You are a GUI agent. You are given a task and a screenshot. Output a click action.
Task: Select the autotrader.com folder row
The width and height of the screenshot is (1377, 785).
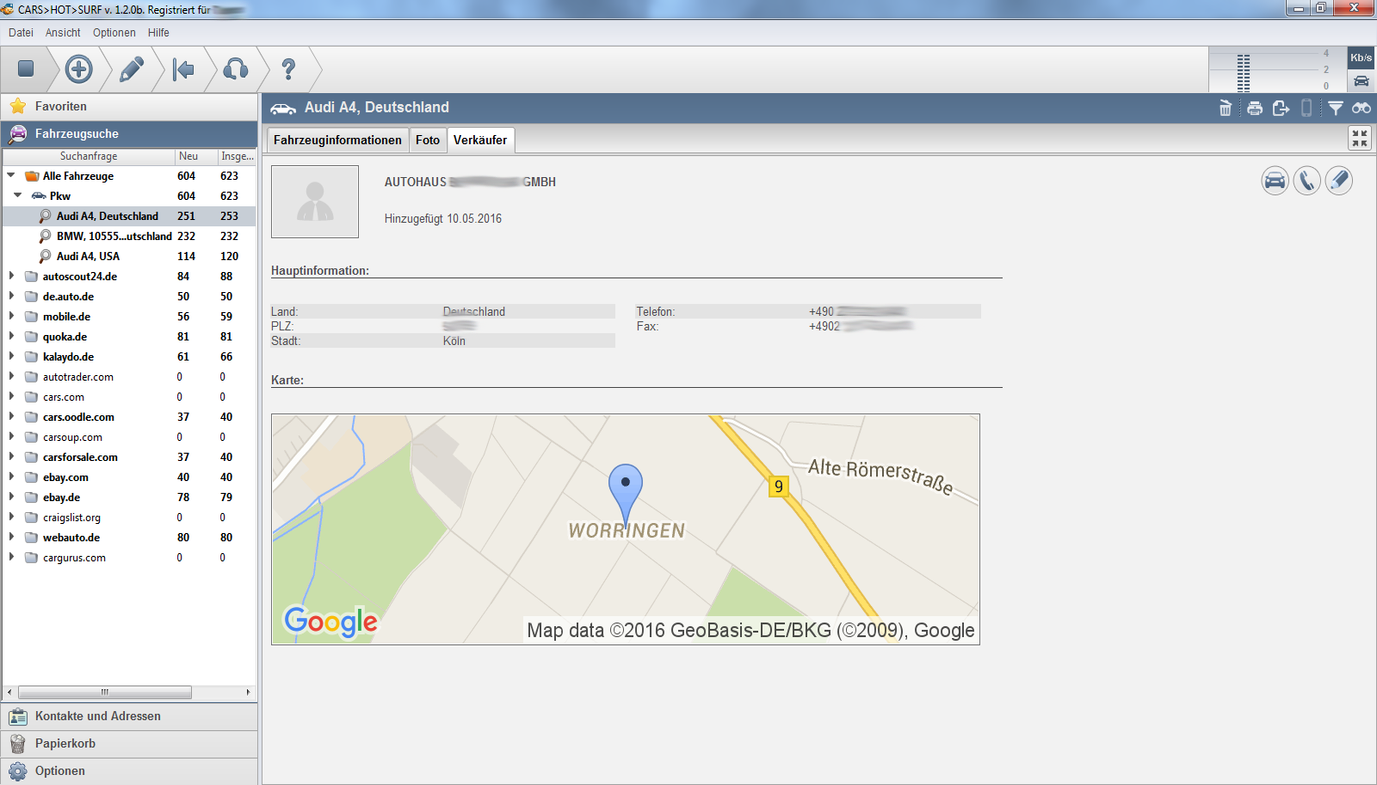(x=129, y=377)
